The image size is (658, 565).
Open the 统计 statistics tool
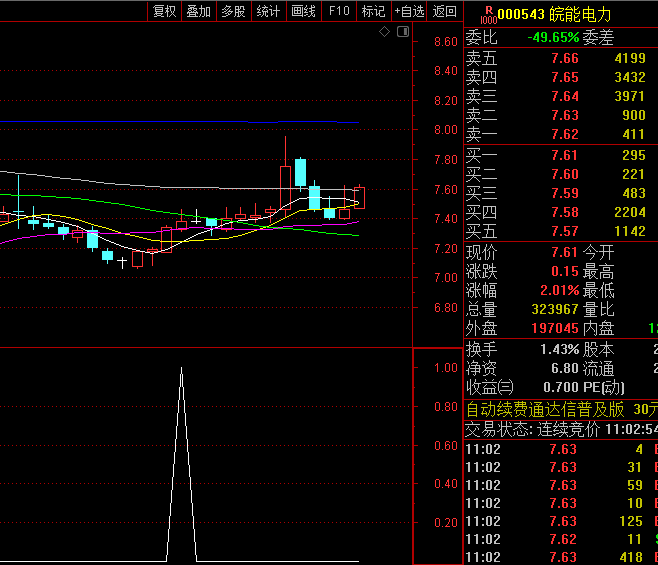pos(268,11)
